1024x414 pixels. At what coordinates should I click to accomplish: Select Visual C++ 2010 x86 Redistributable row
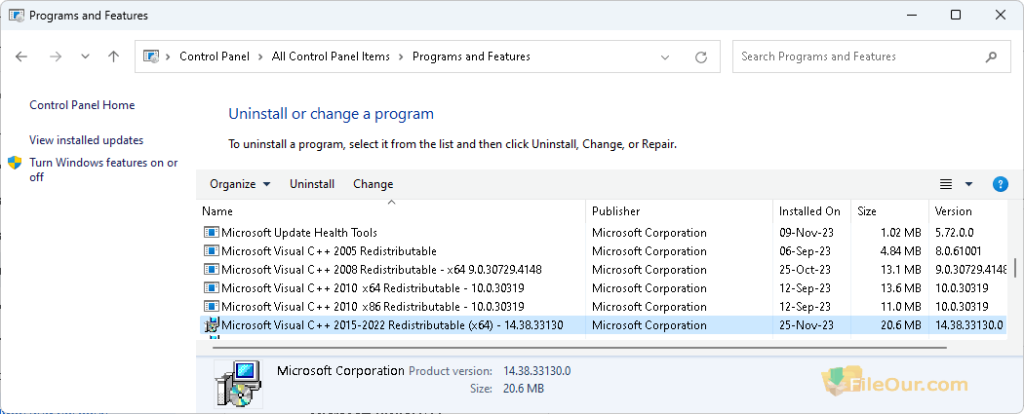coord(604,306)
